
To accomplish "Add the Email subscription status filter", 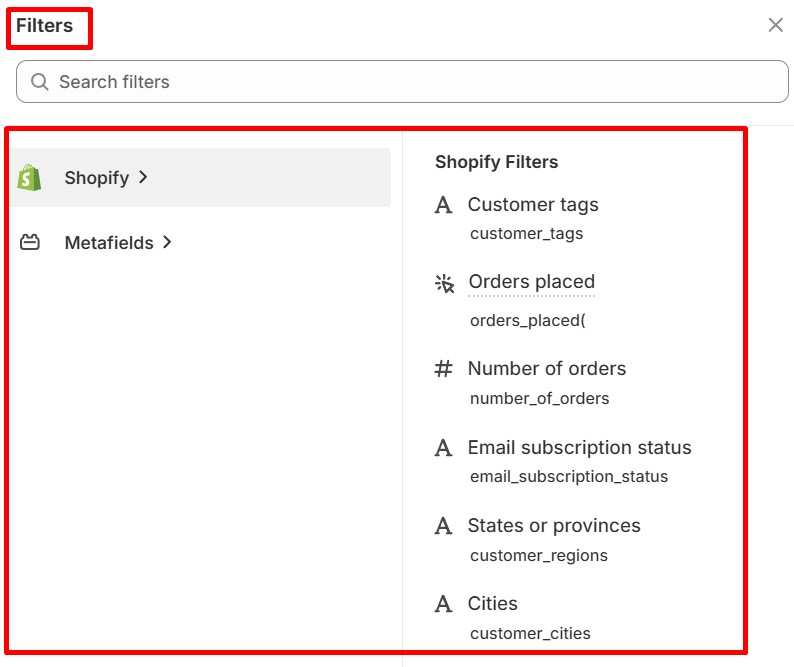I will [579, 448].
